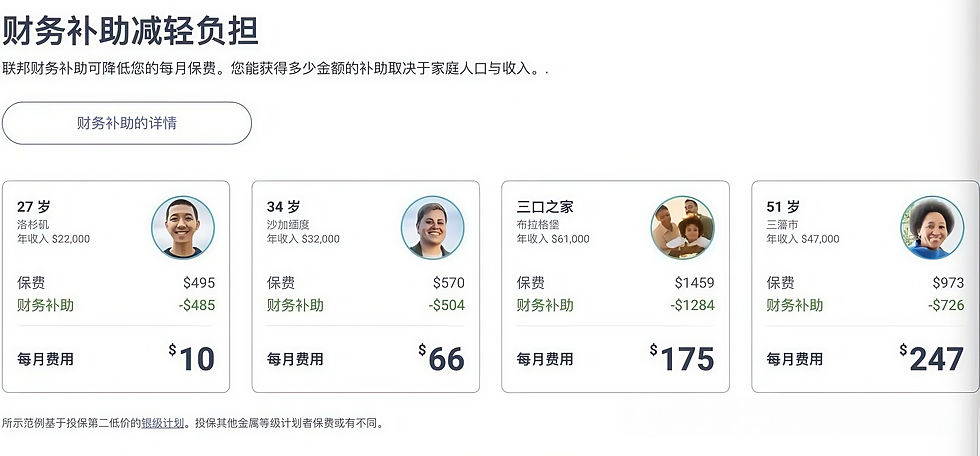This screenshot has width=980, height=456.
Task: Click the $10 monthly cost amount
Action: (x=192, y=358)
